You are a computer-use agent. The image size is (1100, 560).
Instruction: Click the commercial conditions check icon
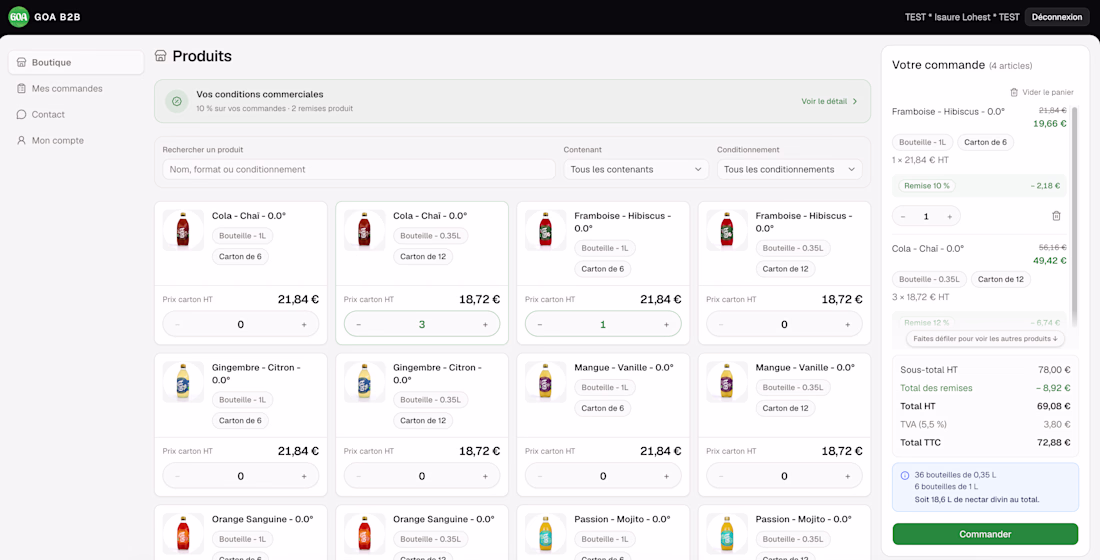coord(177,101)
